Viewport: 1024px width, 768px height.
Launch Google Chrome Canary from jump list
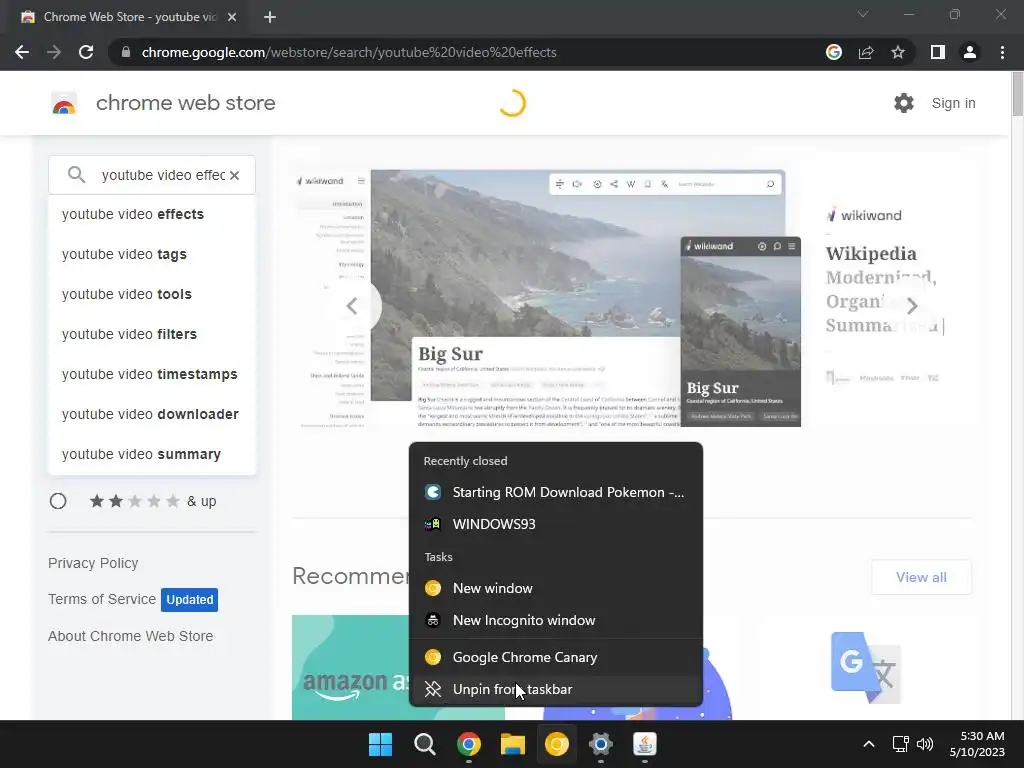click(556, 657)
